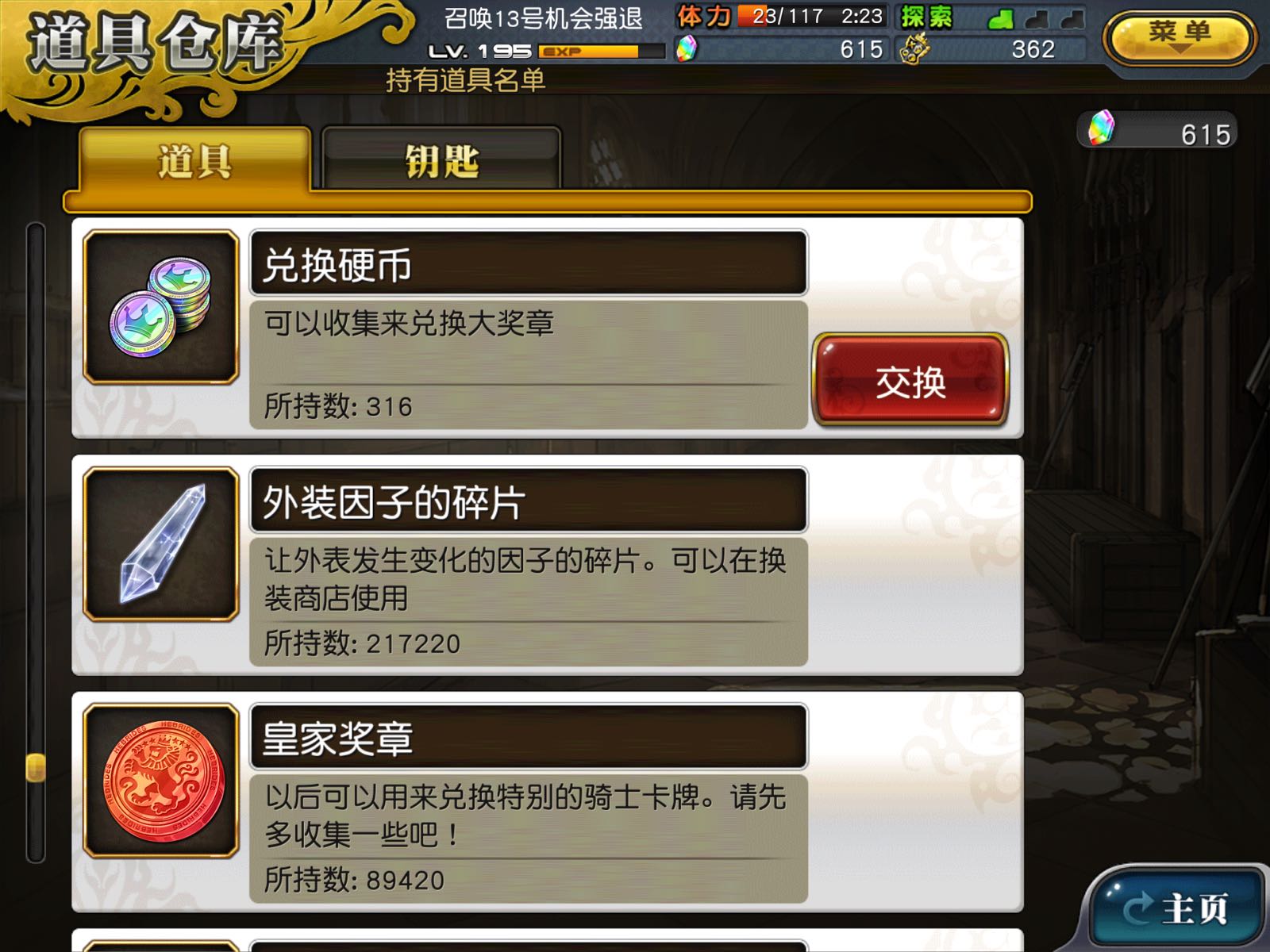The image size is (1270, 952).
Task: Click the crystal fragment item icon
Action: (x=161, y=544)
